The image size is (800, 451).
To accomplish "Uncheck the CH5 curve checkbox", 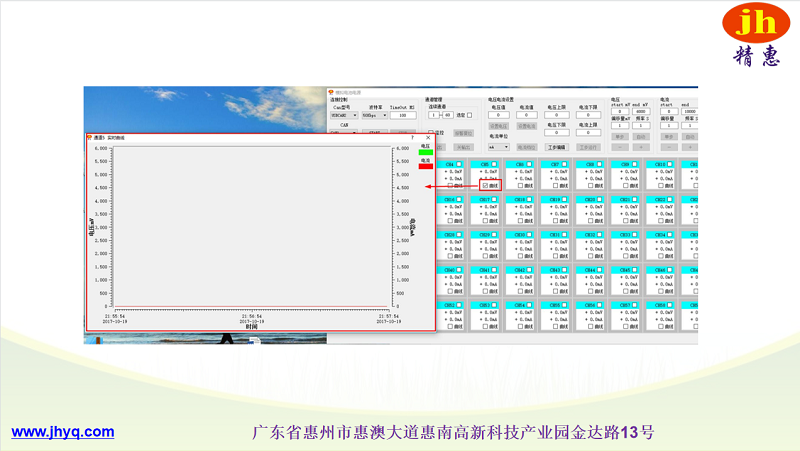I will tap(486, 185).
